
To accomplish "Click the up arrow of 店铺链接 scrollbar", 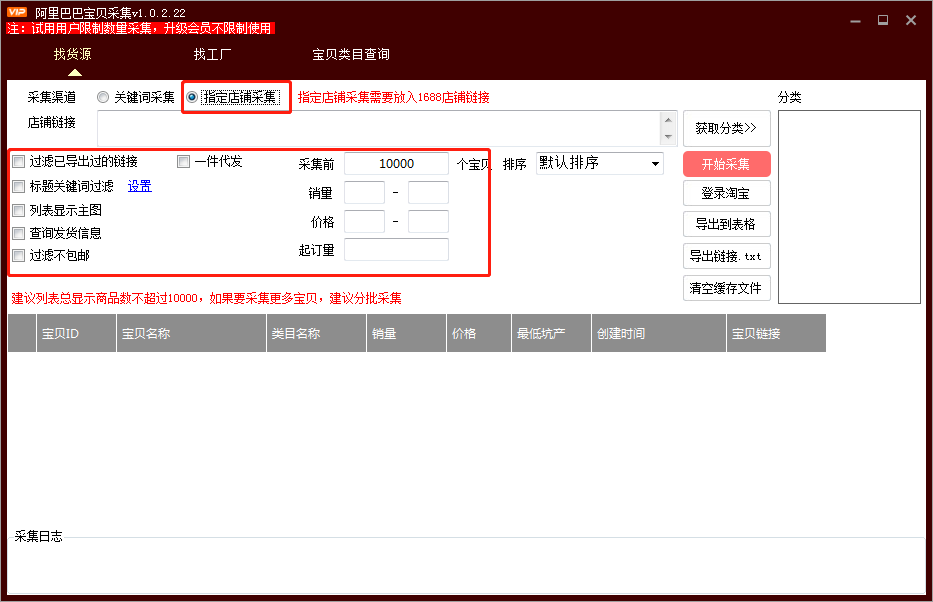I will 668,120.
